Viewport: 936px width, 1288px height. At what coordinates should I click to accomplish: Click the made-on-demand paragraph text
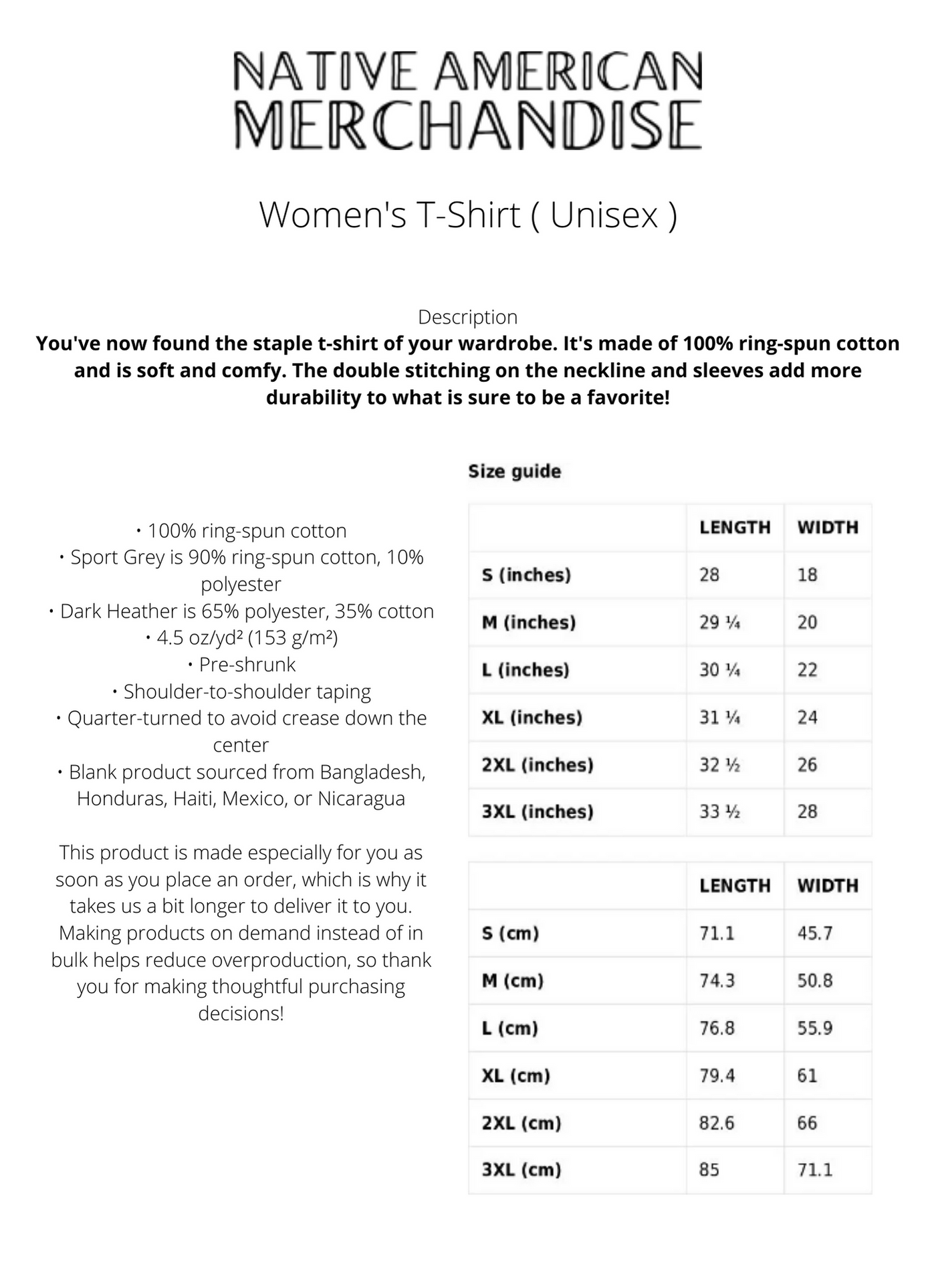pyautogui.click(x=241, y=933)
